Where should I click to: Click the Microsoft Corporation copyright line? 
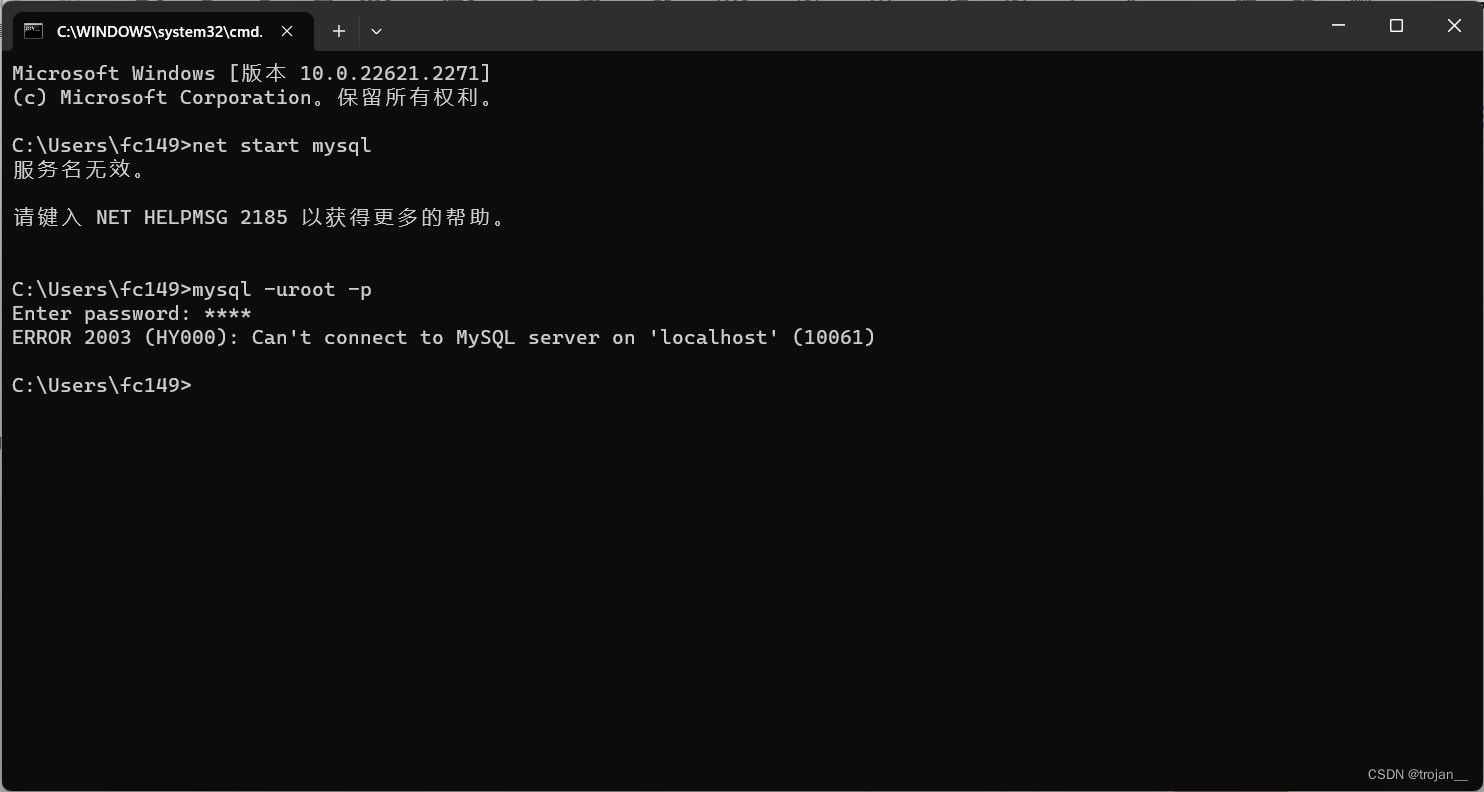(x=250, y=97)
